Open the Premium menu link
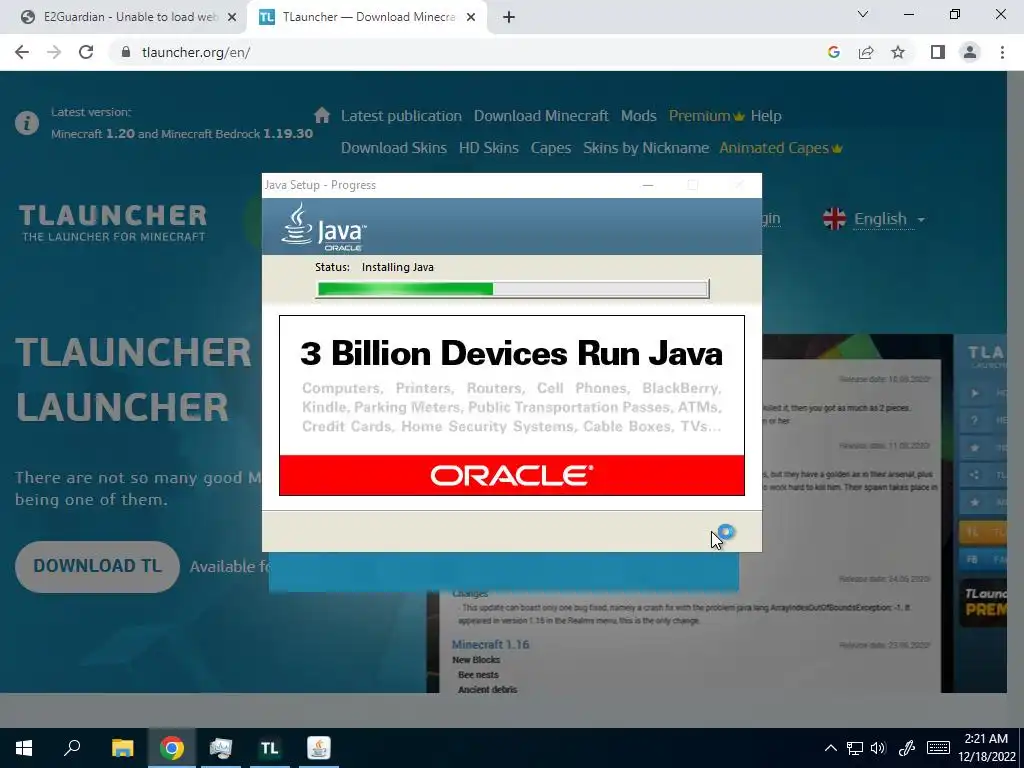1024x768 pixels. (706, 116)
